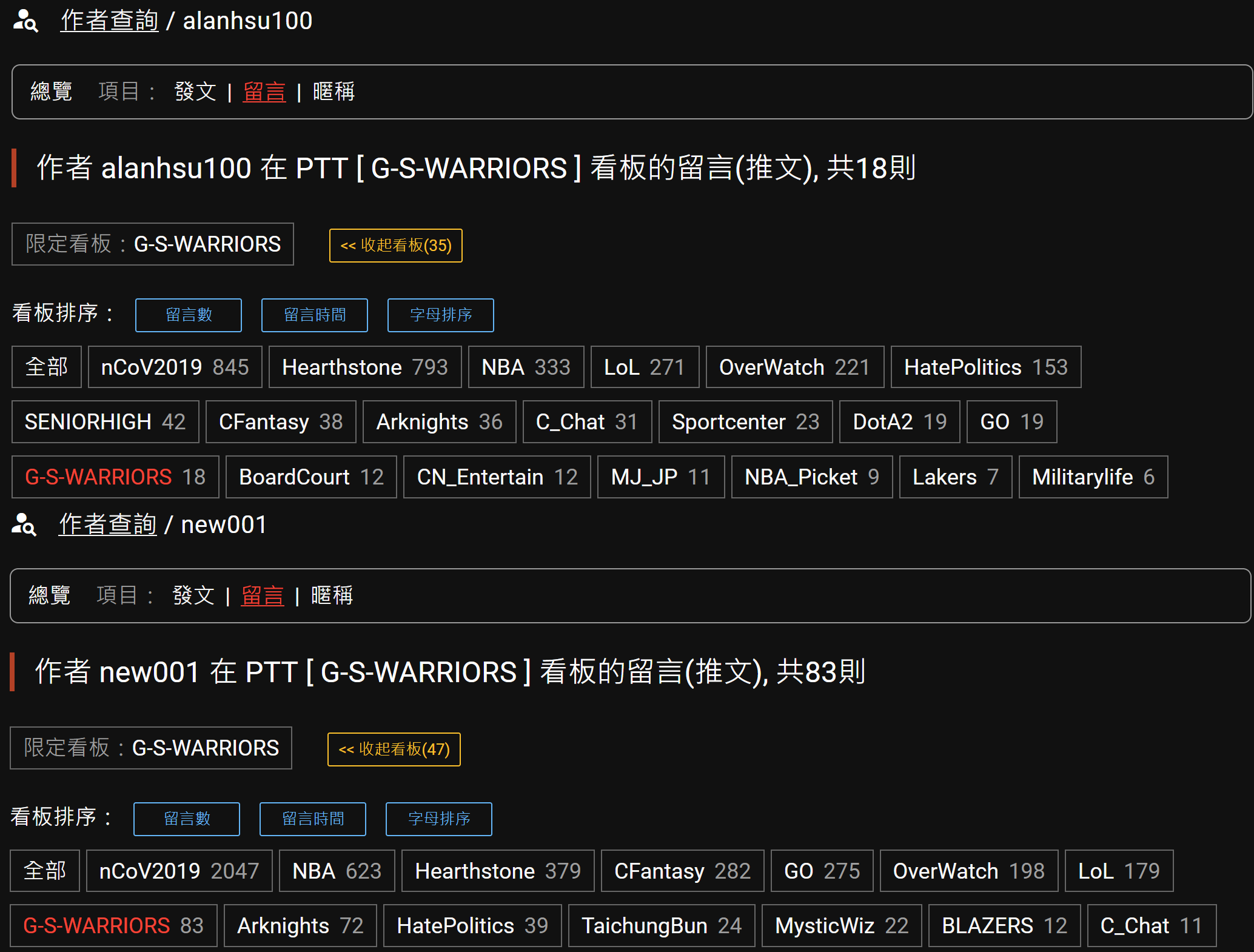Open 作者查詢 link in new001 breadcrumb

(107, 525)
